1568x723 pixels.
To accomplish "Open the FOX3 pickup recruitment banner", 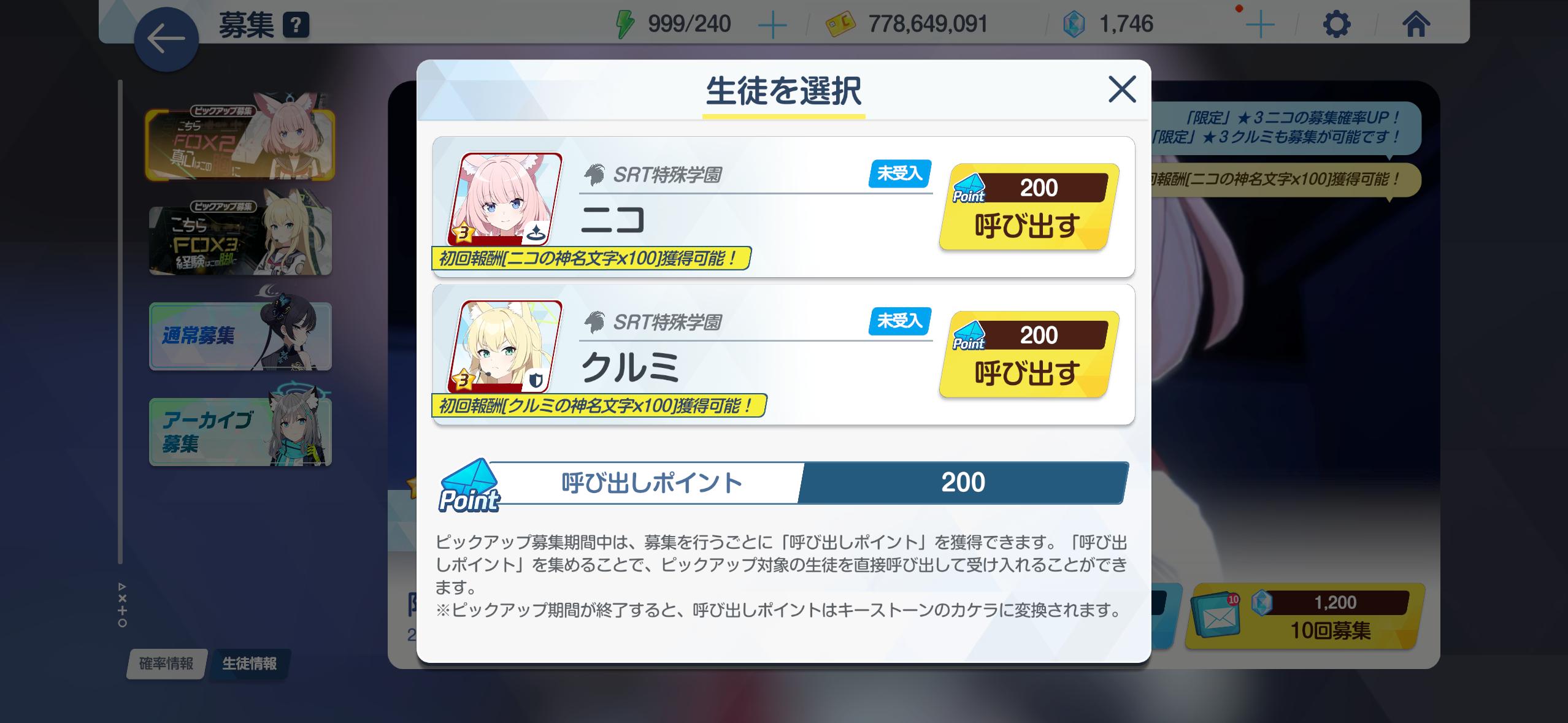I will click(240, 240).
